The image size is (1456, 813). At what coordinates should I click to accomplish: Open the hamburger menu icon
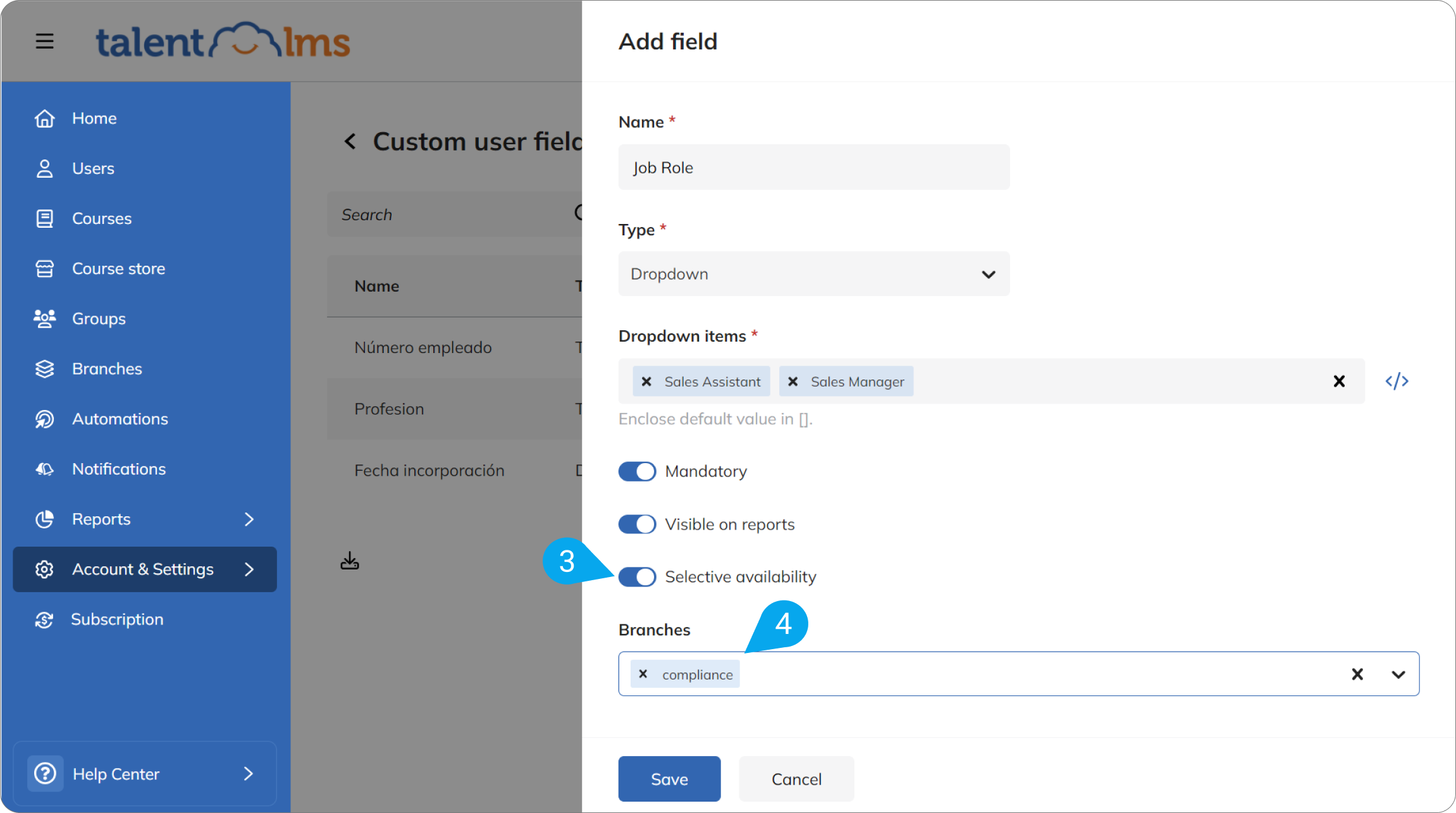(44, 42)
